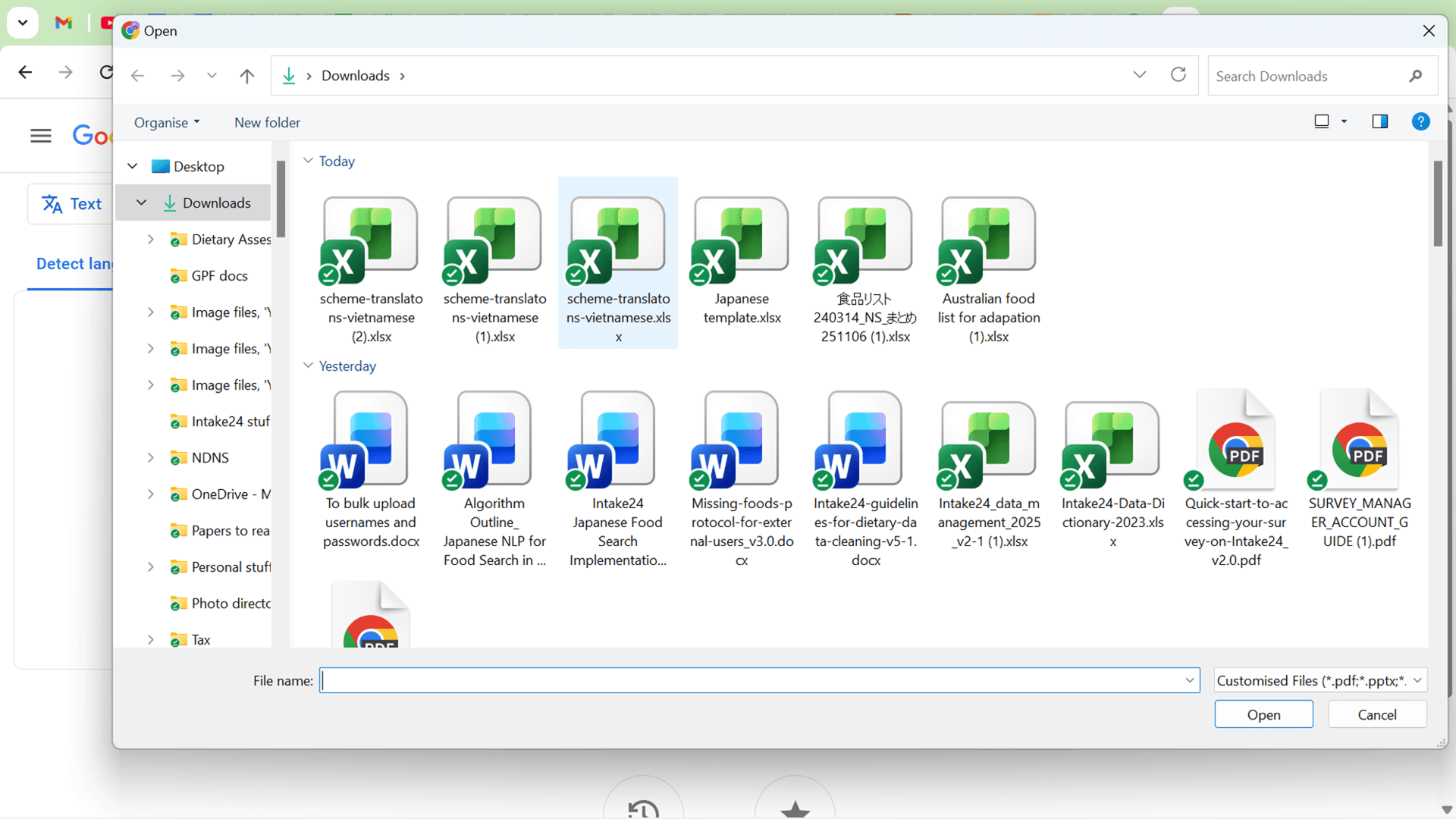Open the Help question mark icon
Viewport: 1456px width, 819px height.
(1420, 121)
